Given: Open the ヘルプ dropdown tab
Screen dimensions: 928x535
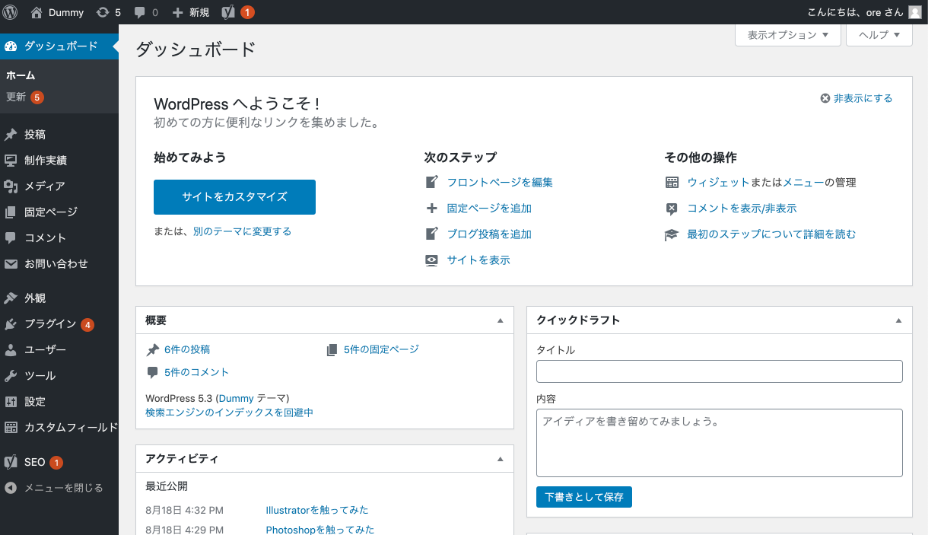Looking at the screenshot, I should [x=879, y=35].
